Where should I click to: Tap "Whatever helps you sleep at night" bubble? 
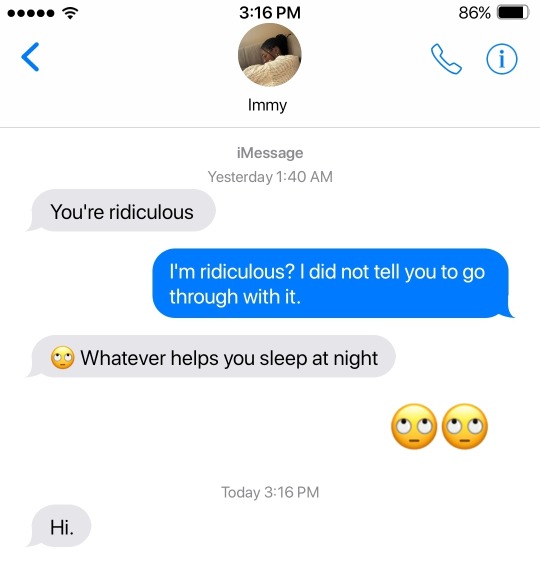click(211, 357)
